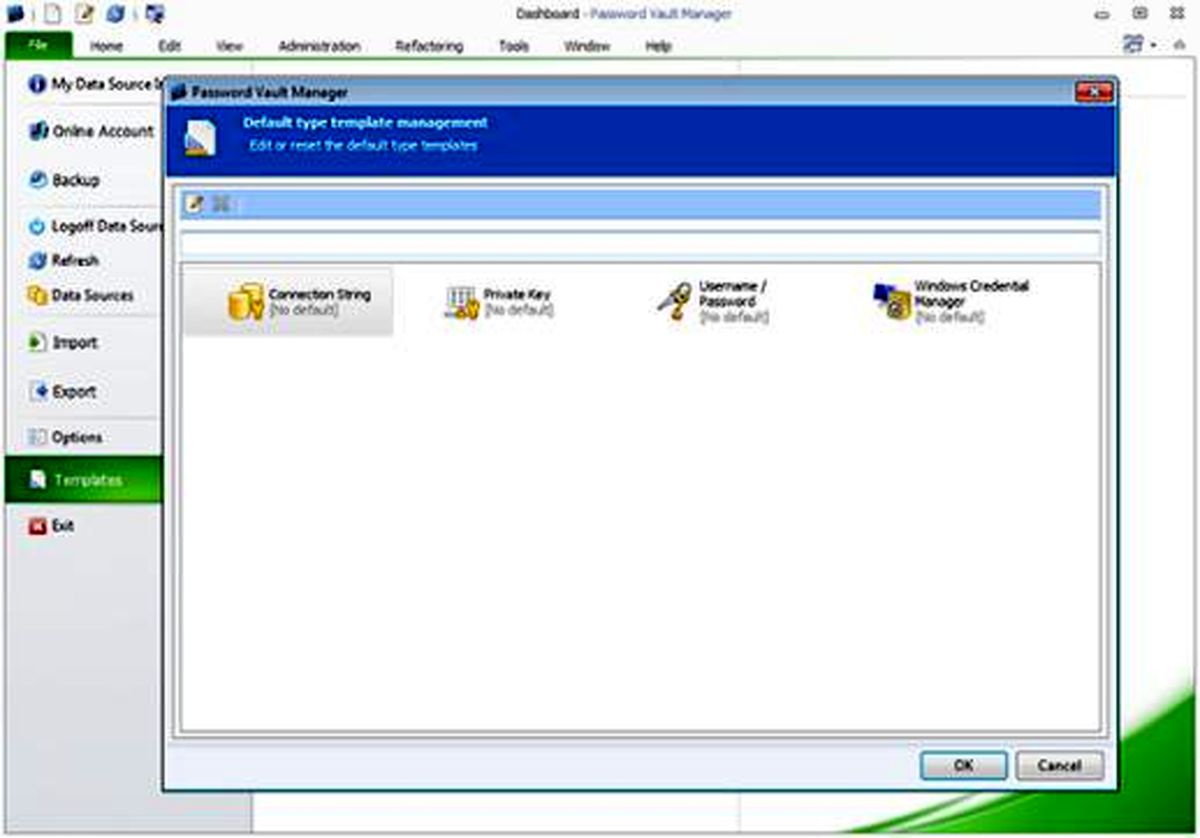Collapse the ribbon using the top-right arrow
The width and height of the screenshot is (1200, 838).
tap(1178, 46)
